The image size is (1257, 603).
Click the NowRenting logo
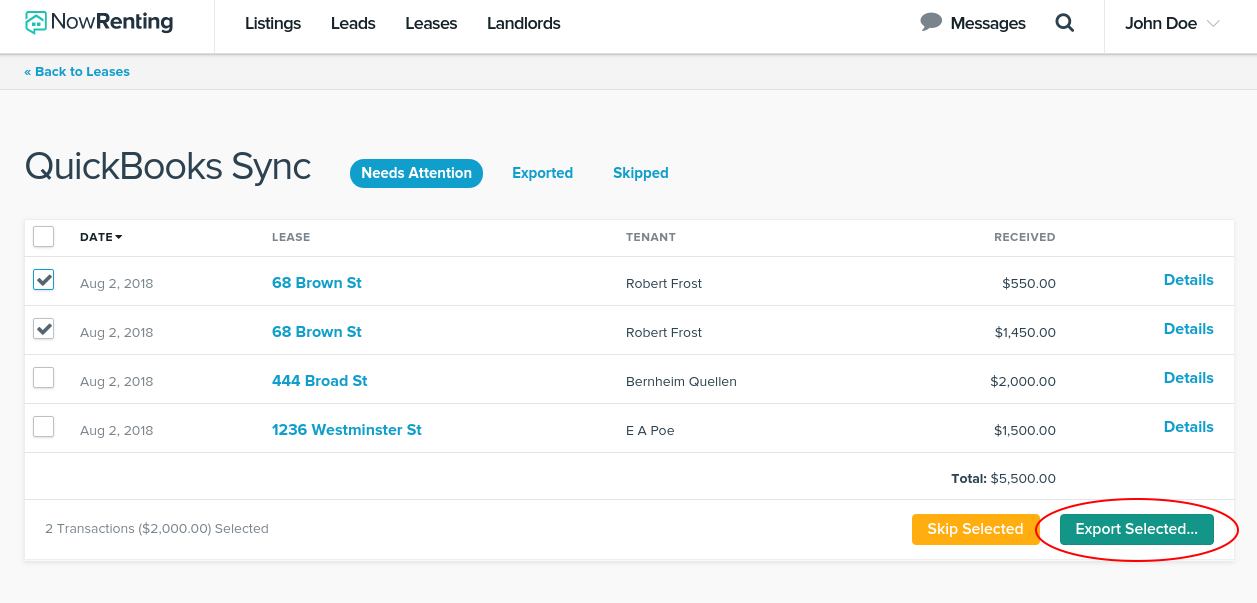tap(99, 23)
